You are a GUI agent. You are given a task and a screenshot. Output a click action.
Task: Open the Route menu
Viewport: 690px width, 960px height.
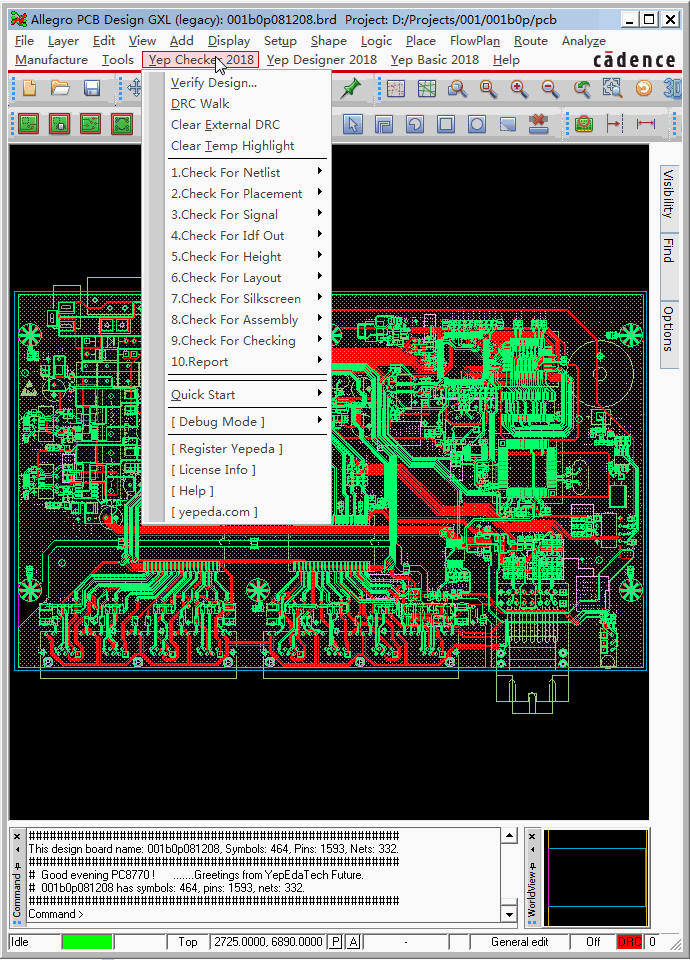click(531, 41)
